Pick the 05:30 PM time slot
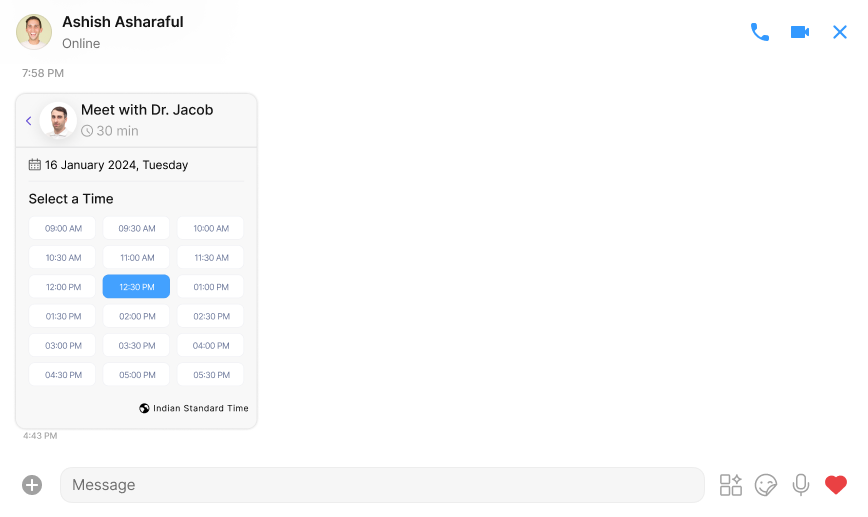The image size is (868, 517). [x=211, y=375]
